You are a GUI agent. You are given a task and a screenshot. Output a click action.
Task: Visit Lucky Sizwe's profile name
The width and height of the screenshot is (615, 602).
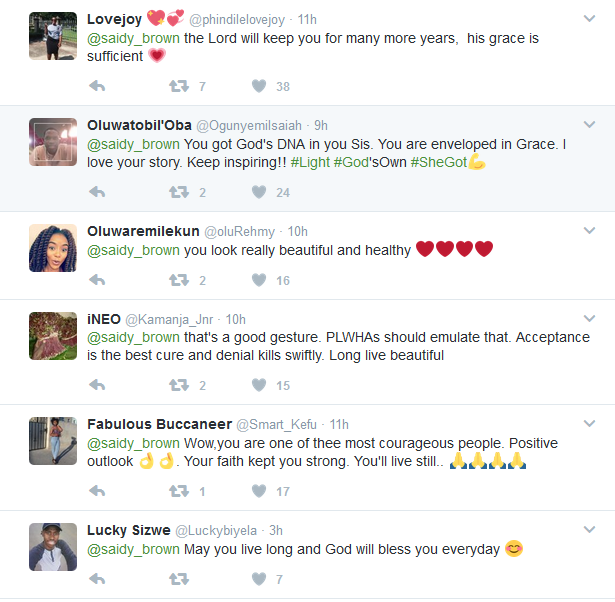click(x=127, y=529)
